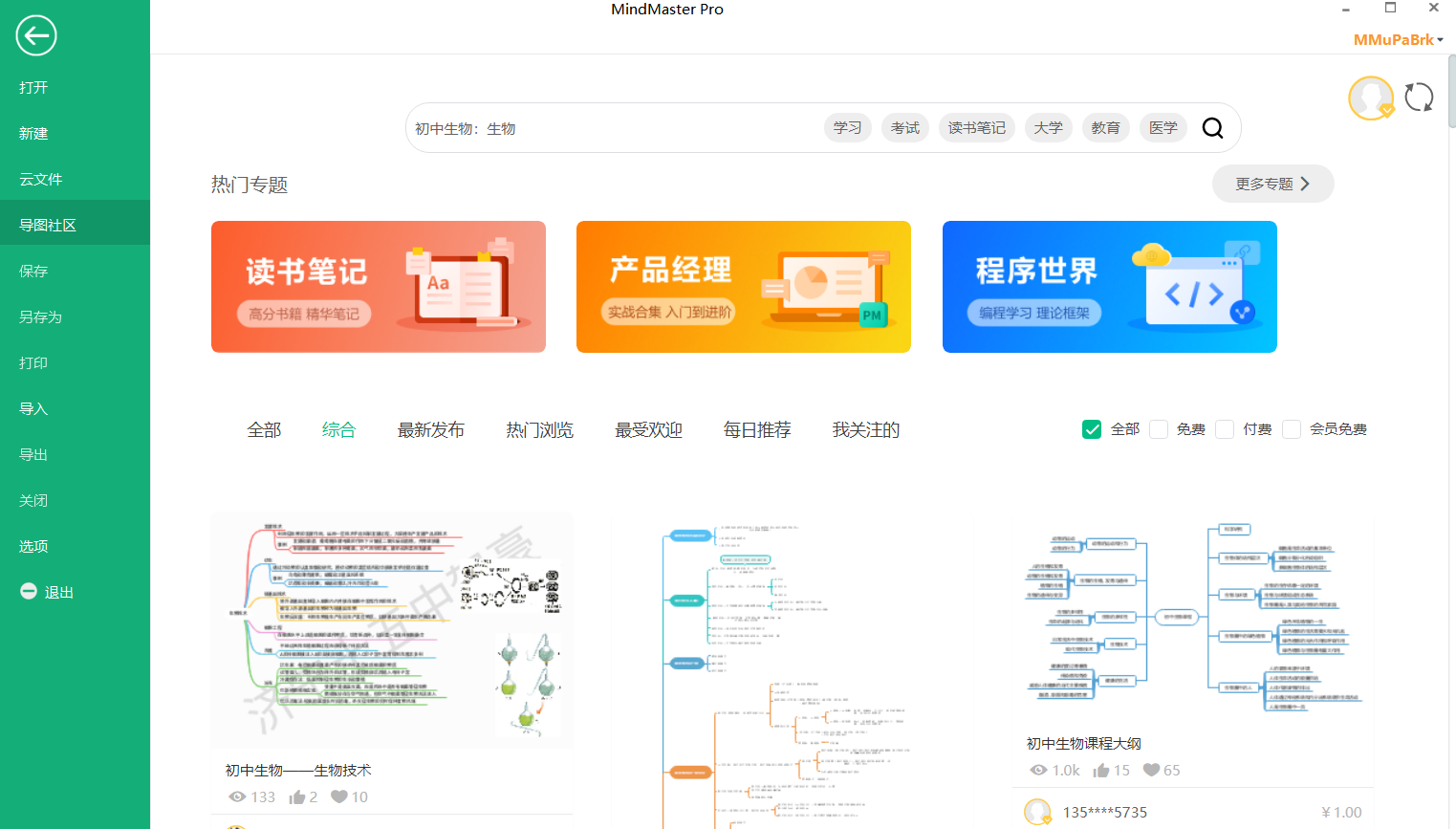Switch to the 每日推荐 tab
The height and width of the screenshot is (829, 1456).
[x=757, y=430]
